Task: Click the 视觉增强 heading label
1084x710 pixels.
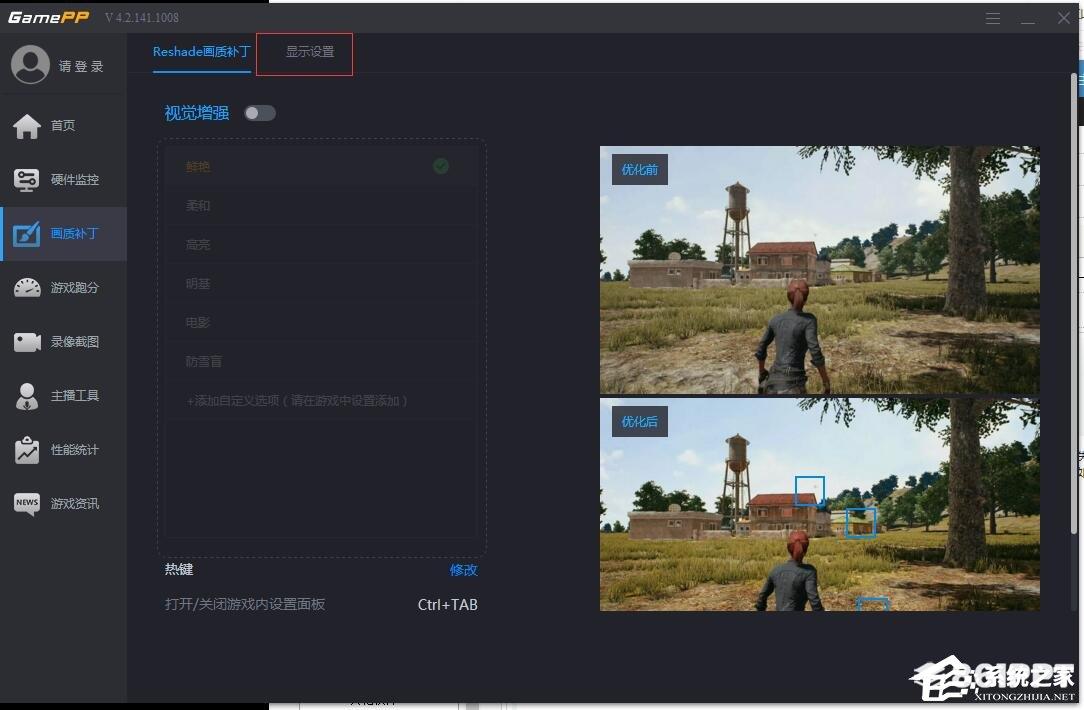Action: 197,113
